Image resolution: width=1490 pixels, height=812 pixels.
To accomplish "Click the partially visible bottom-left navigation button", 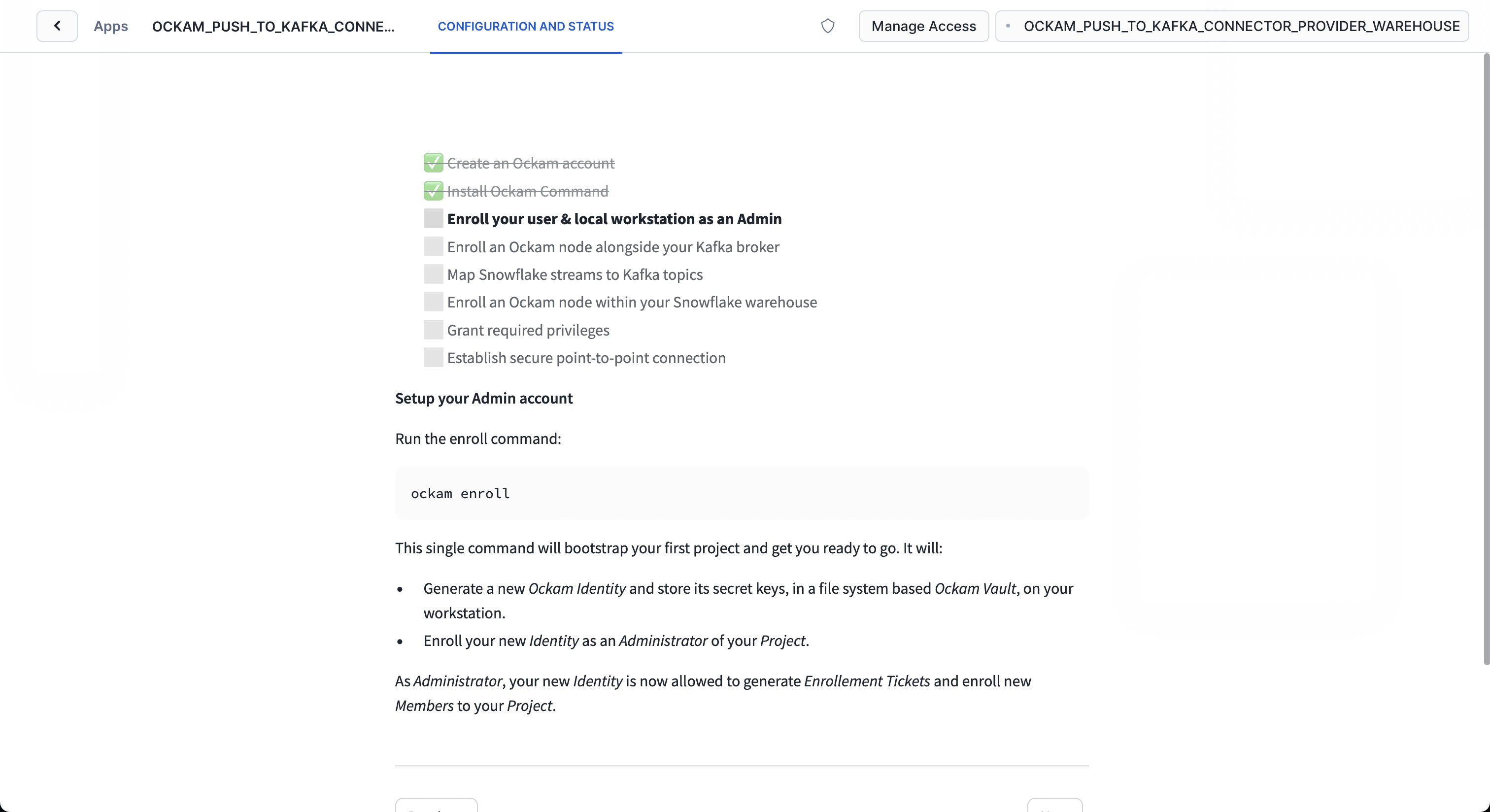I will tap(436, 805).
